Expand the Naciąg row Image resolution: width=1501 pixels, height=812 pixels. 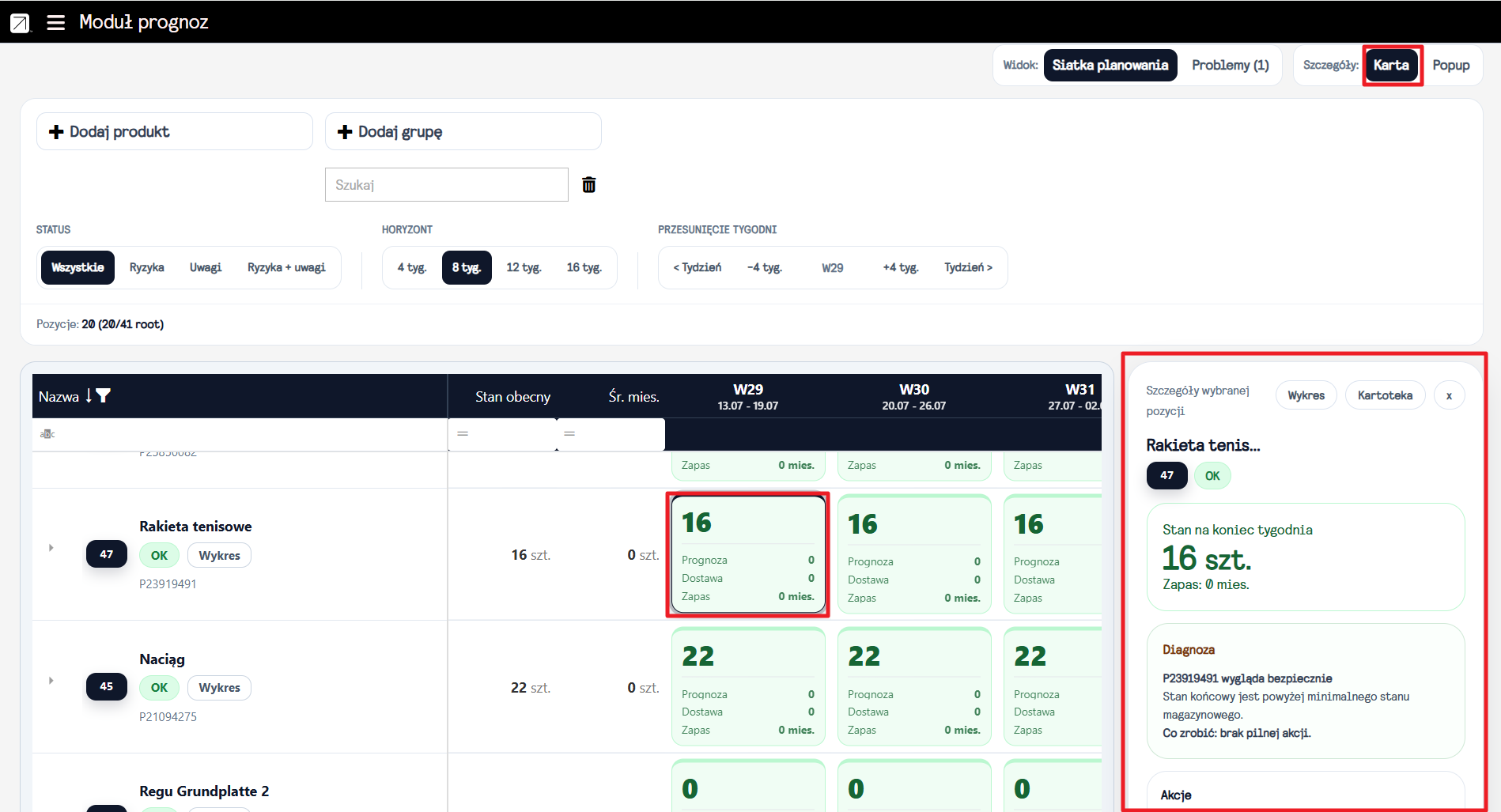click(x=51, y=680)
